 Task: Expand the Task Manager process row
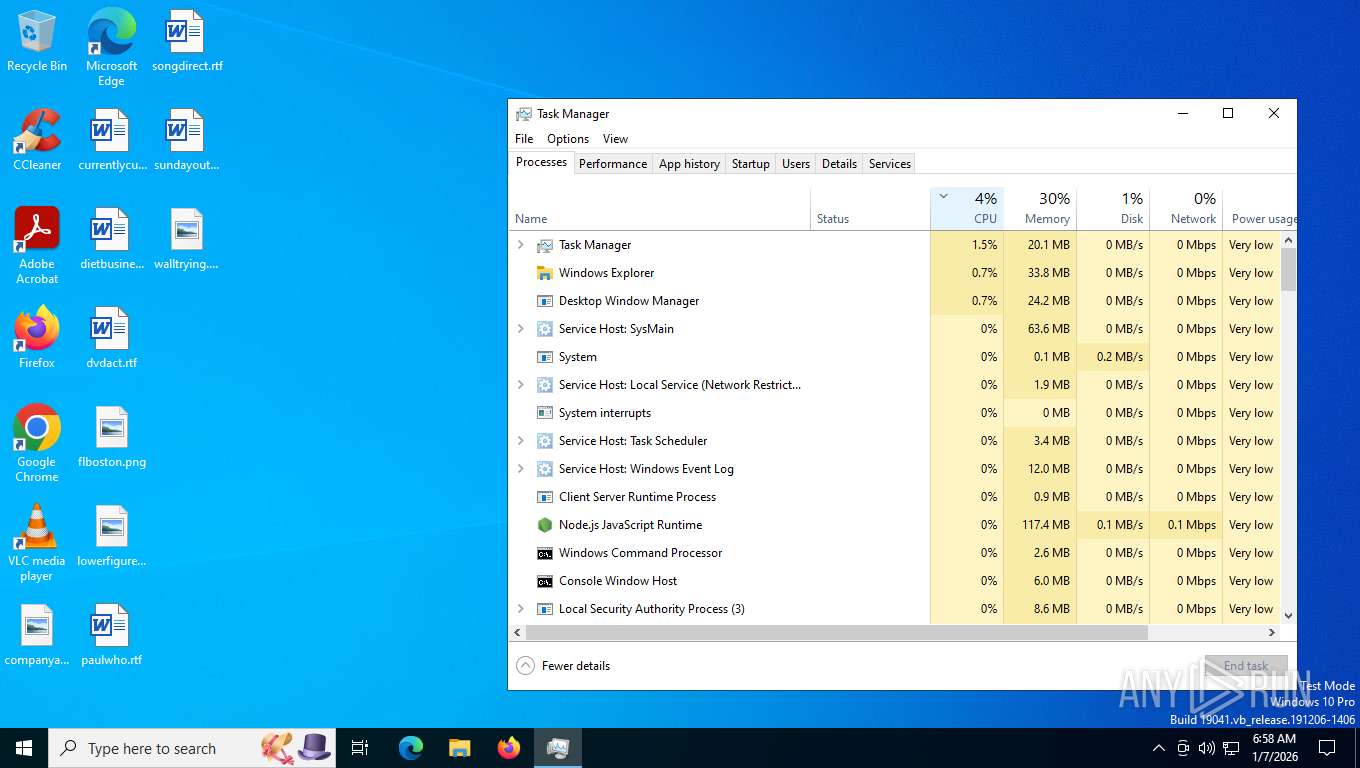pos(520,245)
